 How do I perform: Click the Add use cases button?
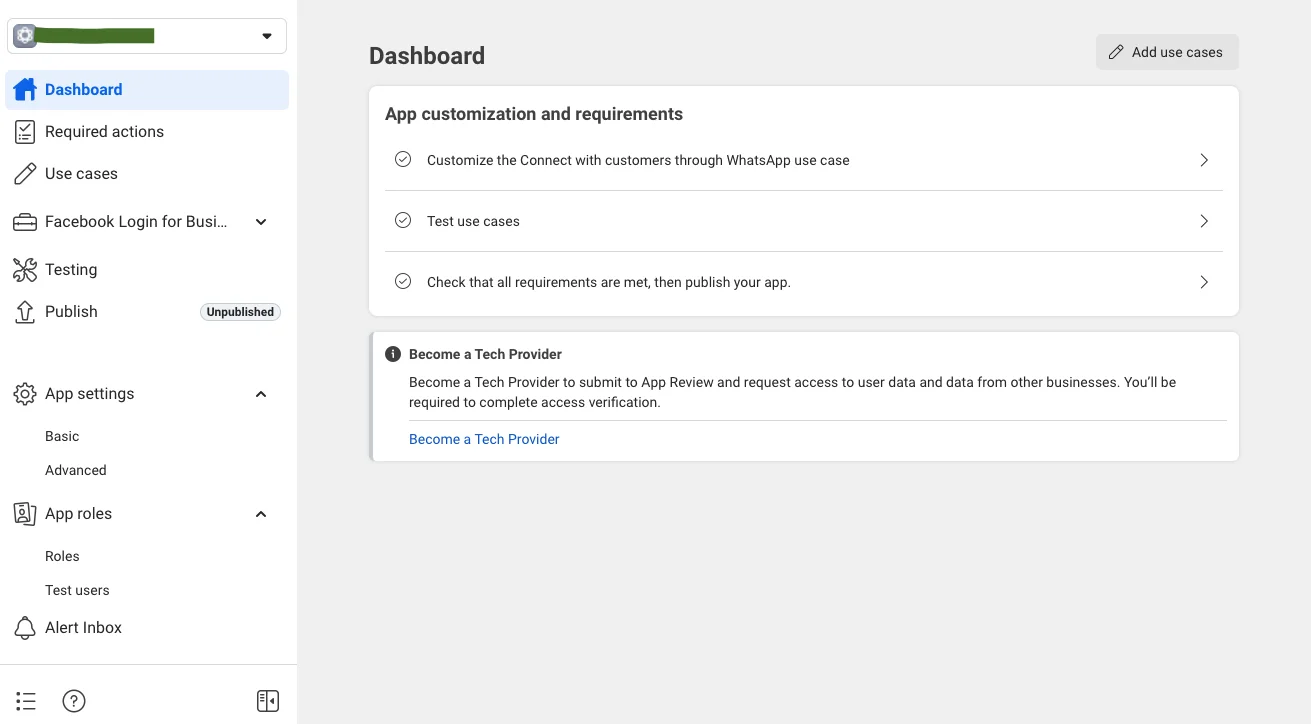click(1167, 52)
